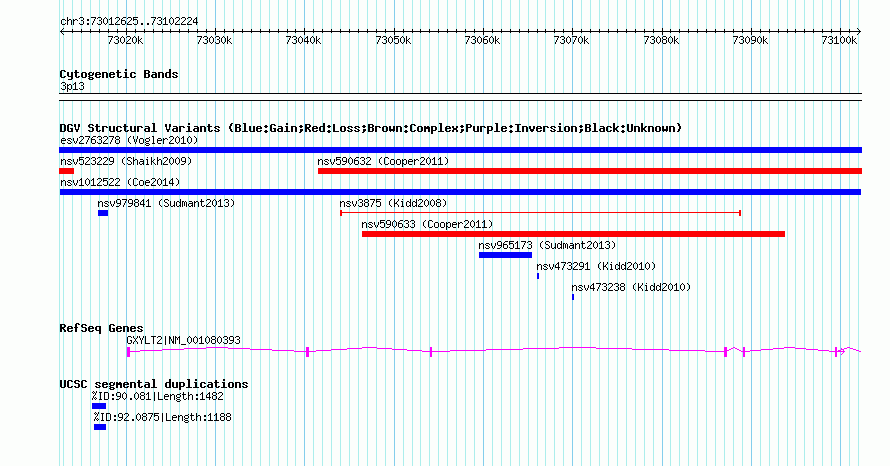Click the esv2763278 (Vogler2010) blue gain bar

pos(460,150)
